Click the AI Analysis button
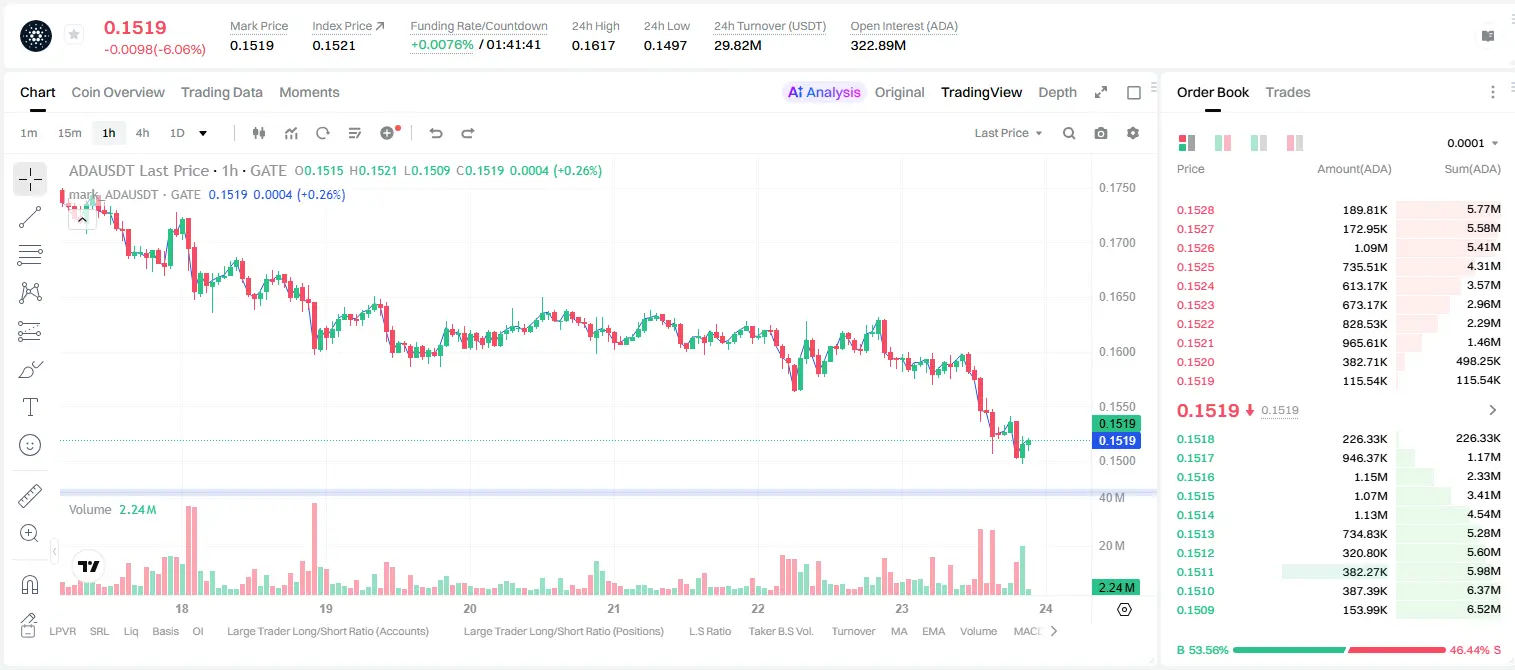1515x670 pixels. coord(824,92)
